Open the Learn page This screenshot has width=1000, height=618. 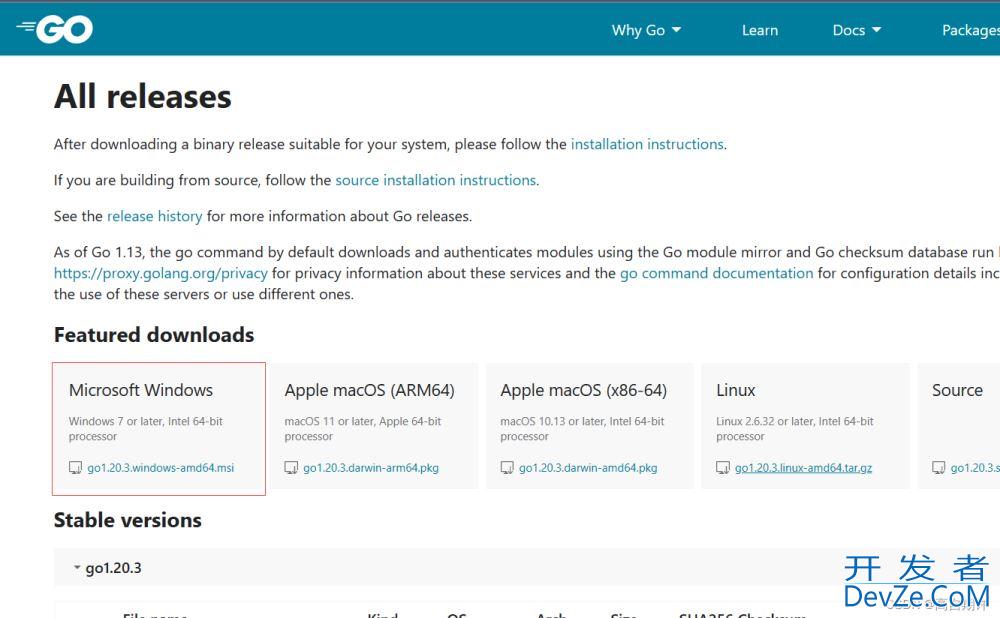point(760,30)
